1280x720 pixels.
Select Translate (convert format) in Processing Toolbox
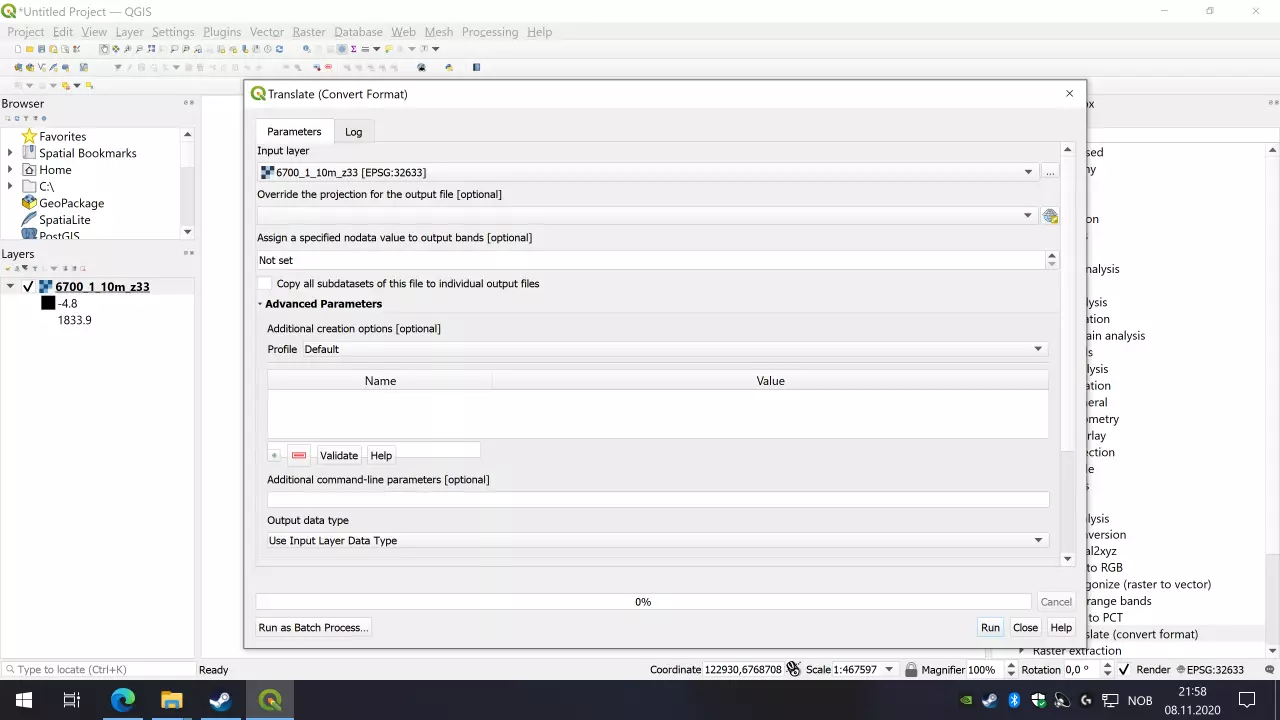tap(1142, 634)
